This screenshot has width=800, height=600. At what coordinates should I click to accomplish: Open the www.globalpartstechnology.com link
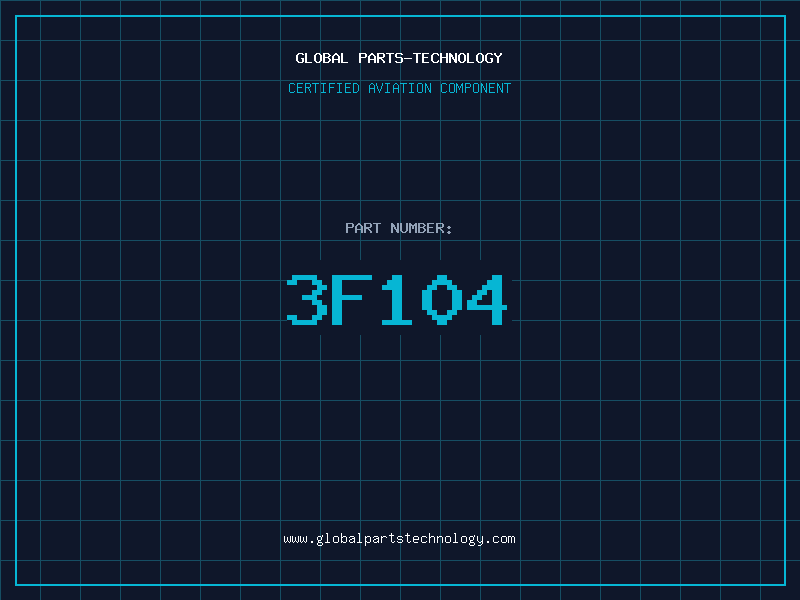click(x=399, y=539)
